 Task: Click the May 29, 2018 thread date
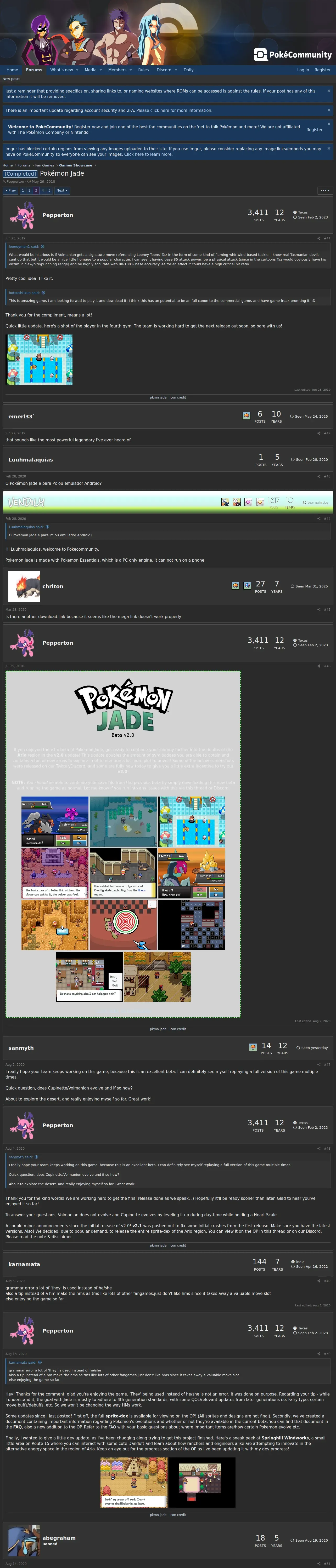pyautogui.click(x=43, y=181)
